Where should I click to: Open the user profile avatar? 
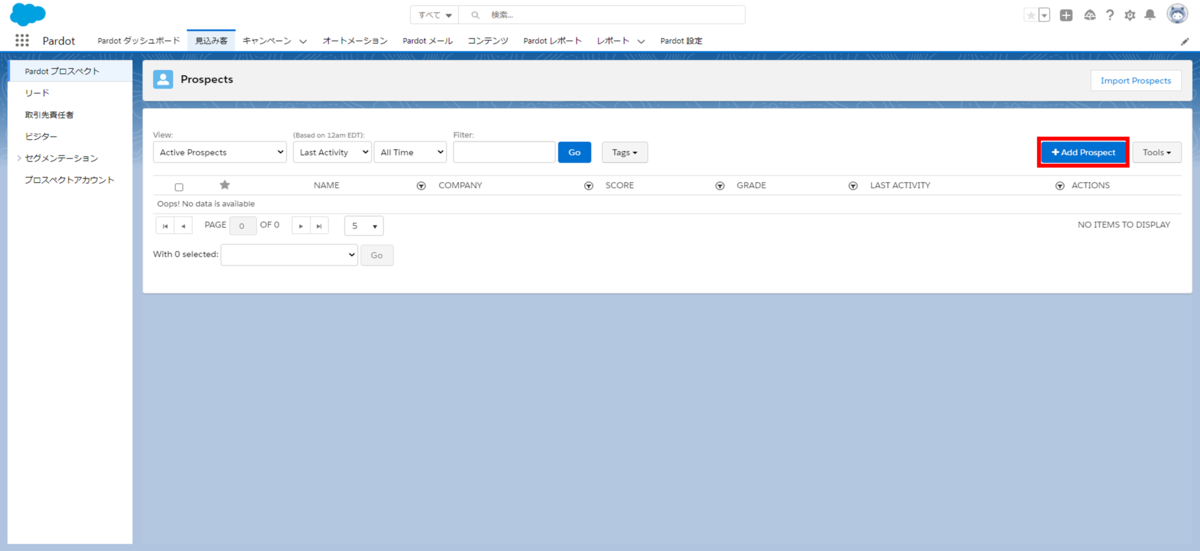tap(1177, 14)
